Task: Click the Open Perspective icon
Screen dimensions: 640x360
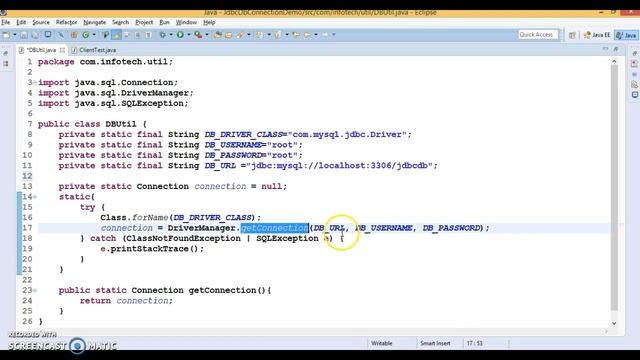Action: point(572,35)
